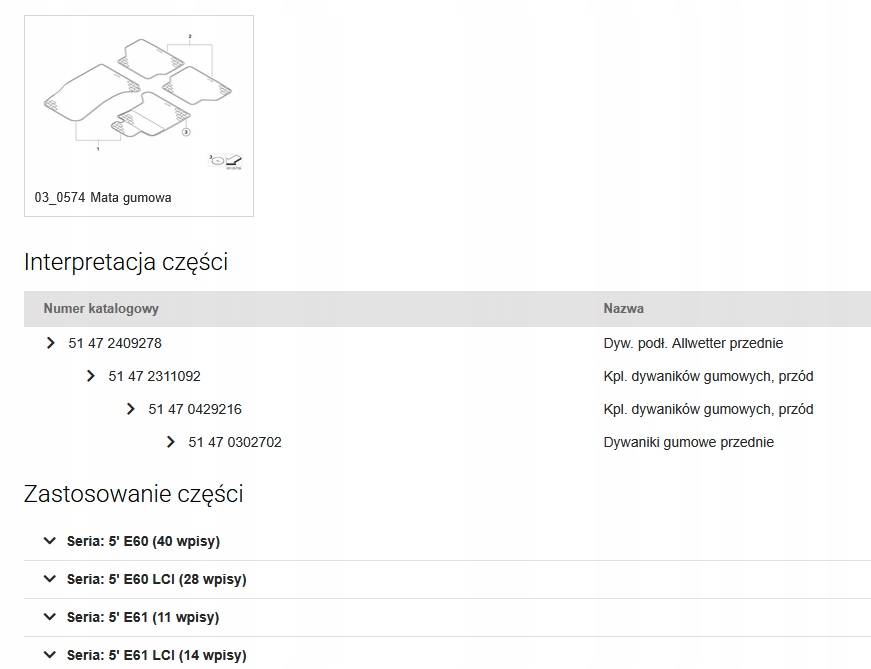Screen dimensions: 871x669
Task: Expand the Seria 5' E61 (11 wpisy) chevron
Action: (49, 617)
